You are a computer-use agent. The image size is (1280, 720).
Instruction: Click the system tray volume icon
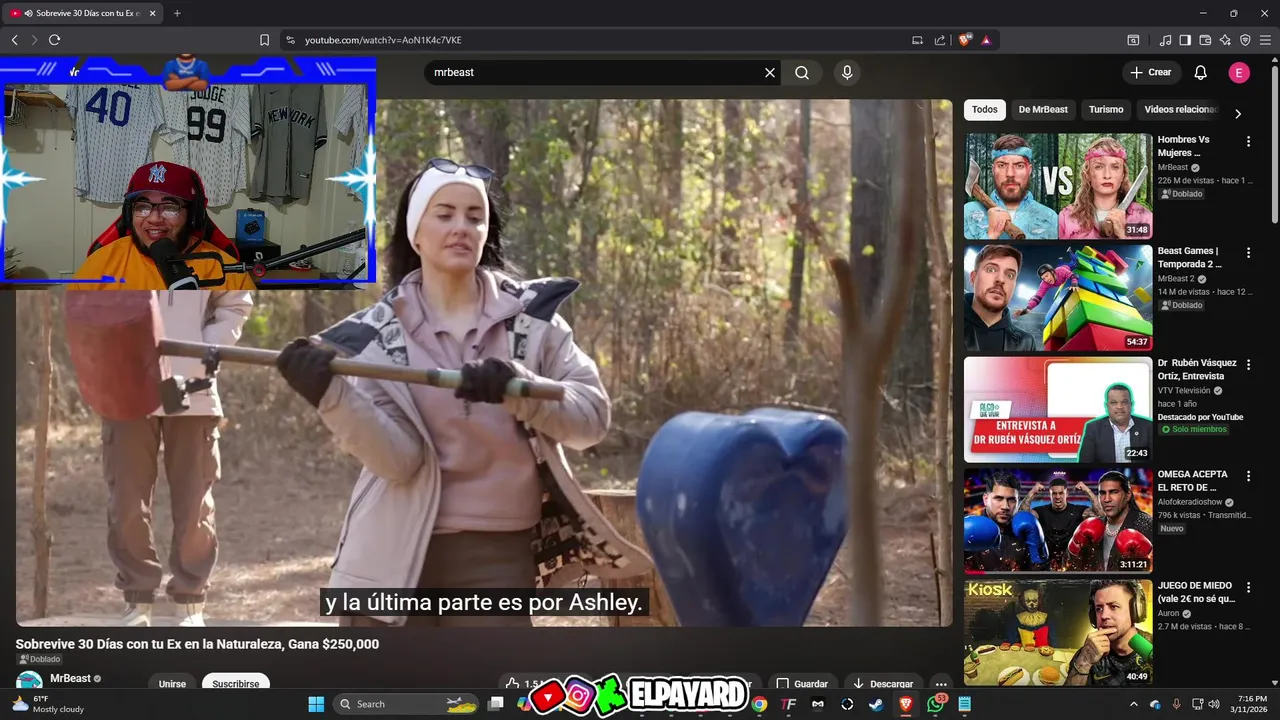pyautogui.click(x=1215, y=704)
